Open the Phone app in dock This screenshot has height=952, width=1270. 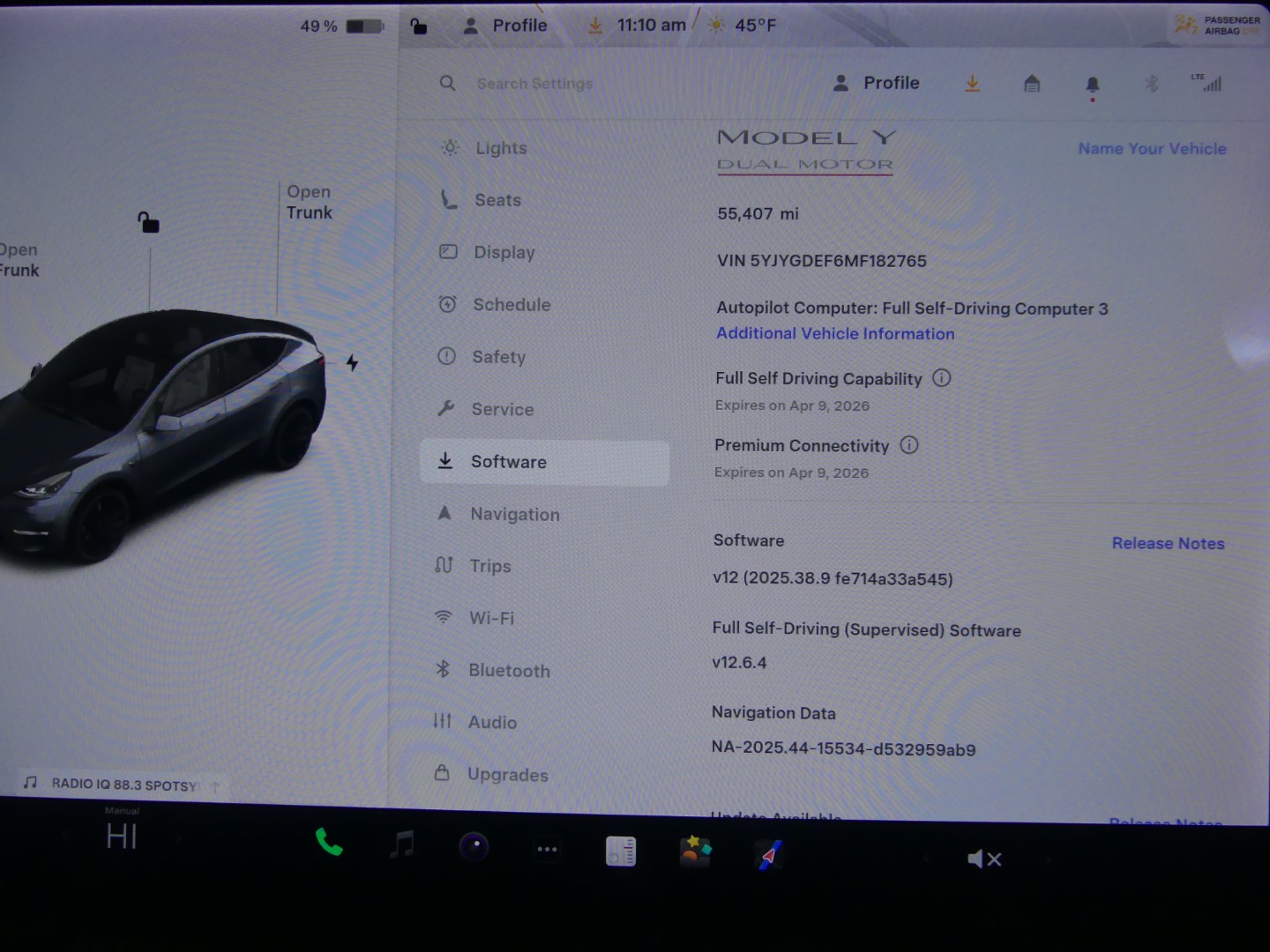coord(329,844)
